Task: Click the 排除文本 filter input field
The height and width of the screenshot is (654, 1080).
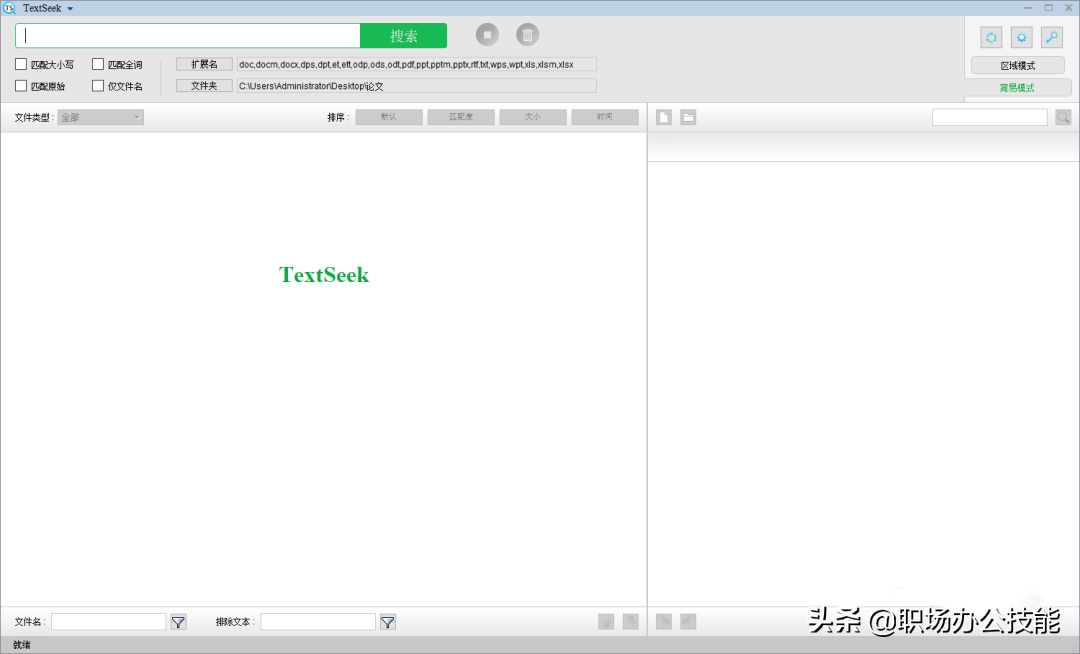Action: [318, 622]
